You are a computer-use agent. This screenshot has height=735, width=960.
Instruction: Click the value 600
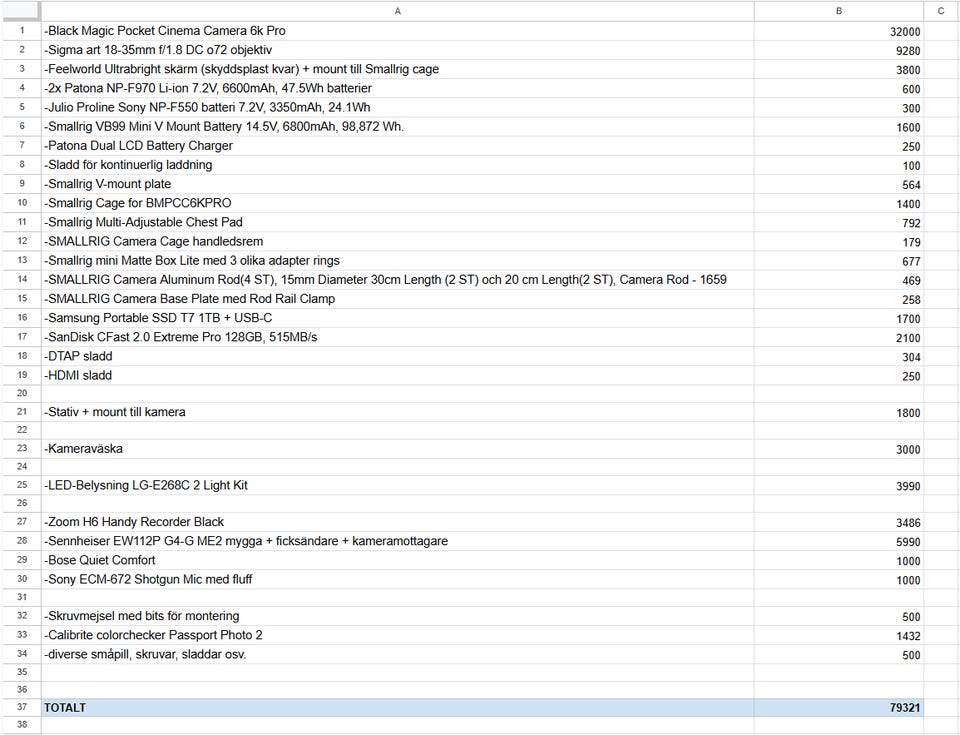tap(911, 89)
